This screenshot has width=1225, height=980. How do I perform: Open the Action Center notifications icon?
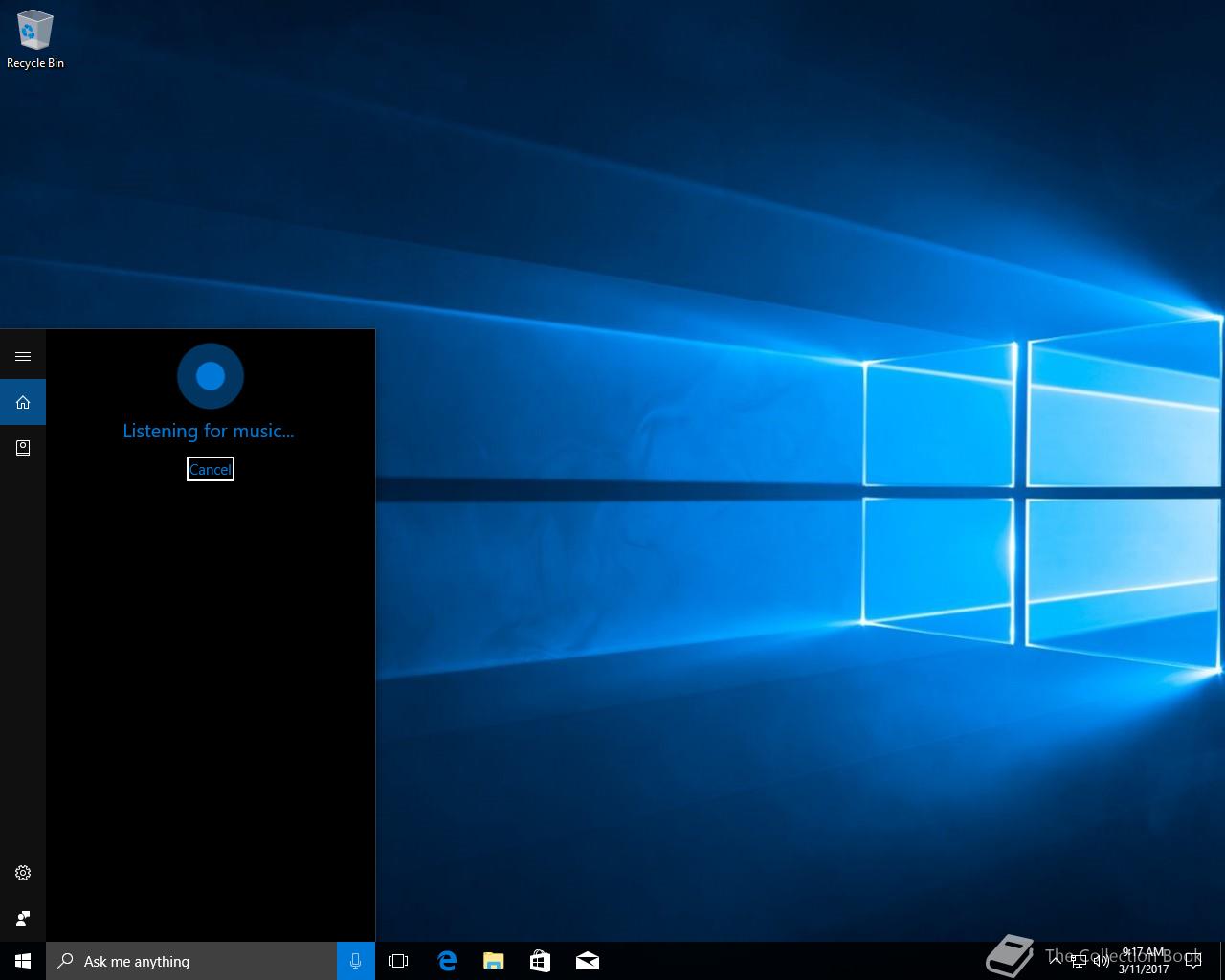[1193, 961]
